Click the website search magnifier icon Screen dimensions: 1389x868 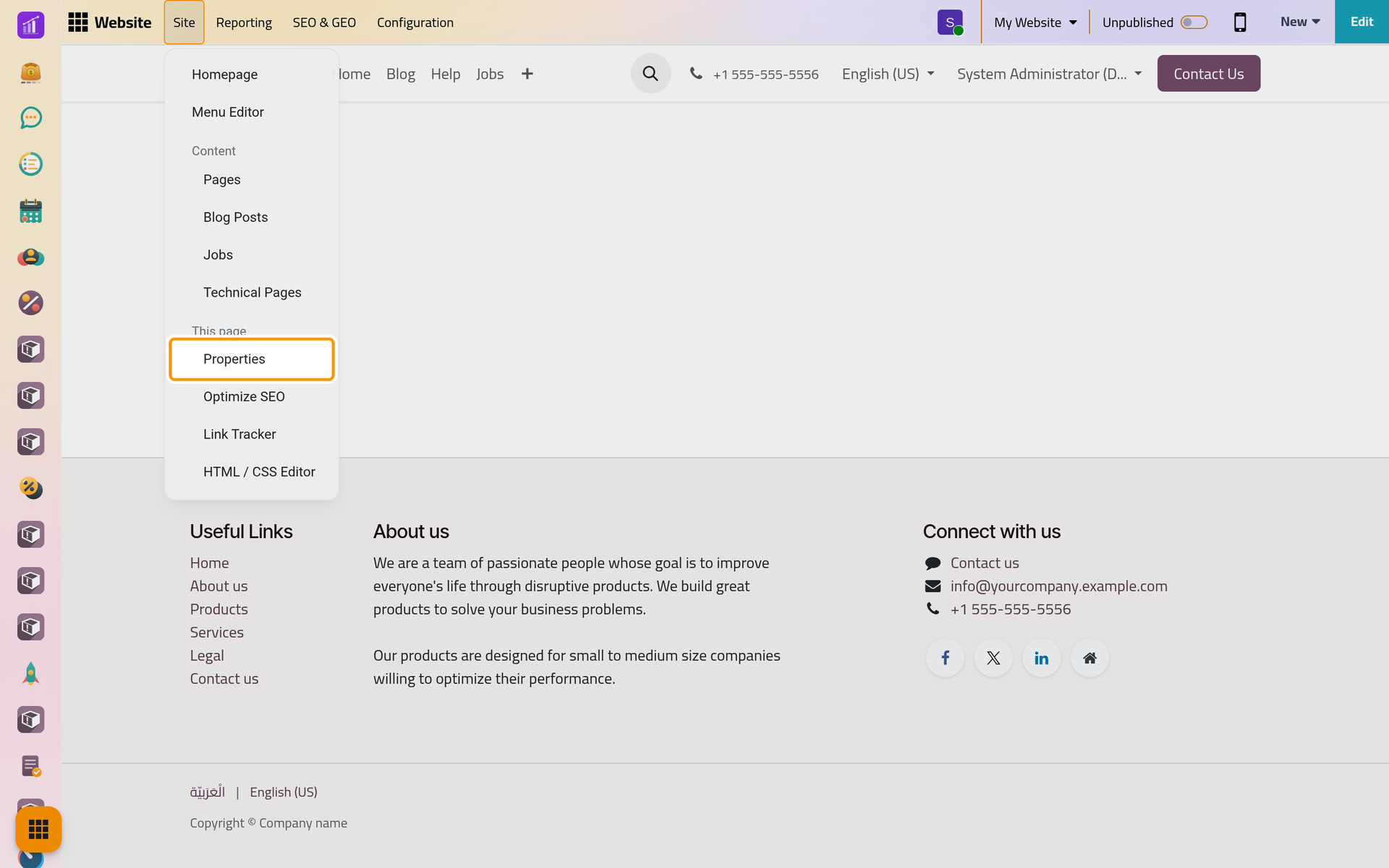point(650,74)
